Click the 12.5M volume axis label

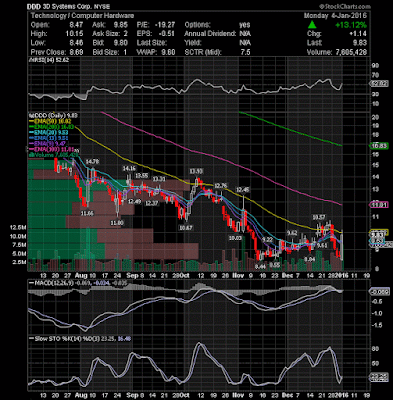click(x=19, y=228)
